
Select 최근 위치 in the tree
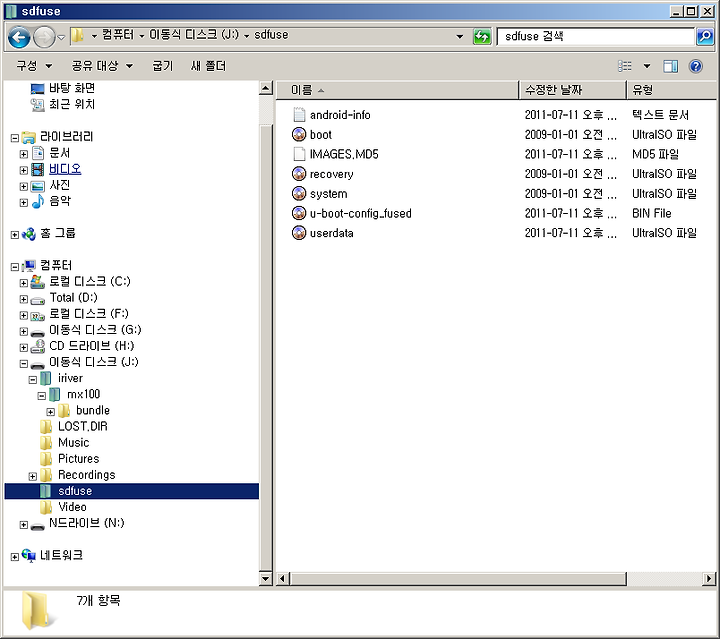(72, 104)
